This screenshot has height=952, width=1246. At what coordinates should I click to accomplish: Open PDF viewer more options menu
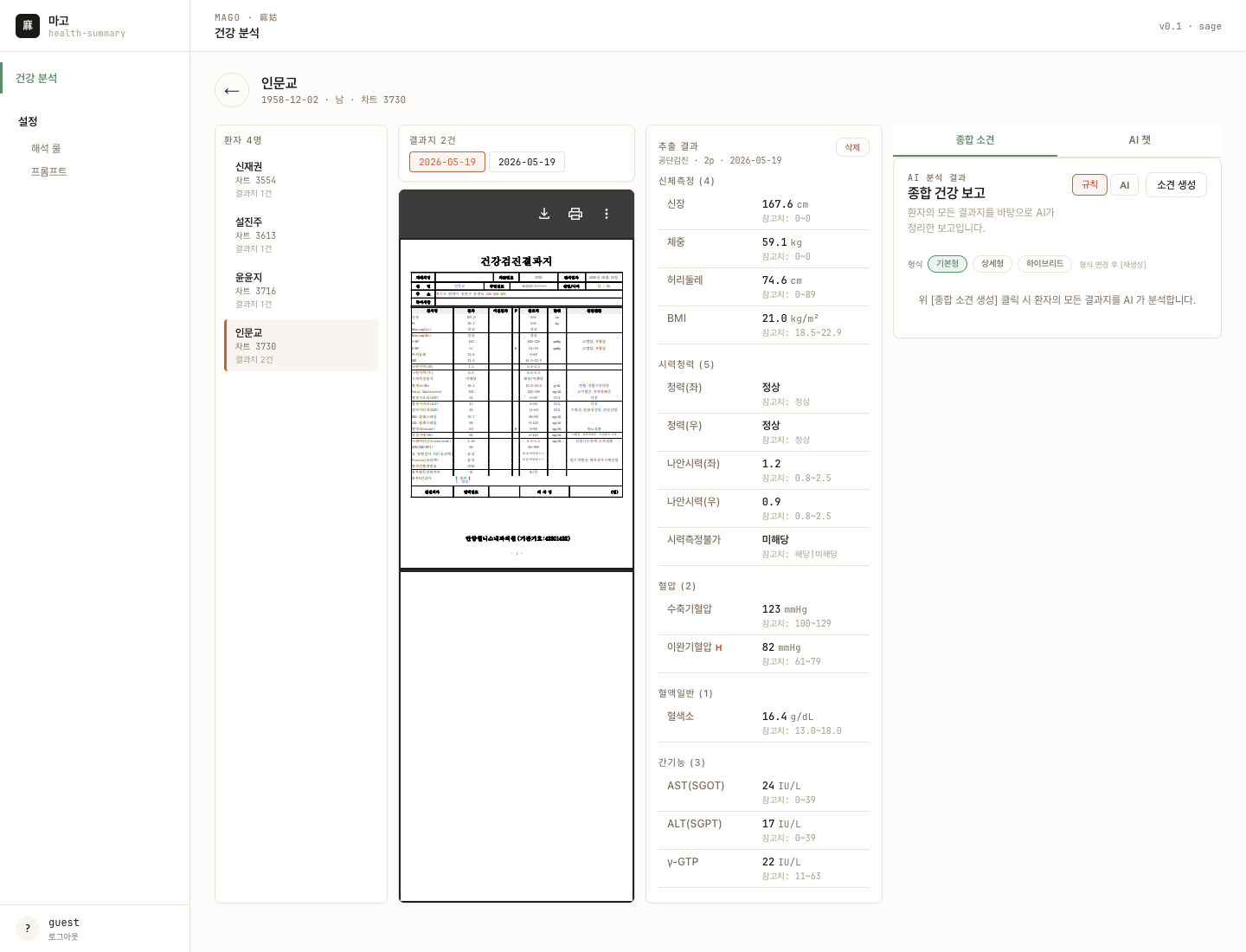click(x=607, y=214)
